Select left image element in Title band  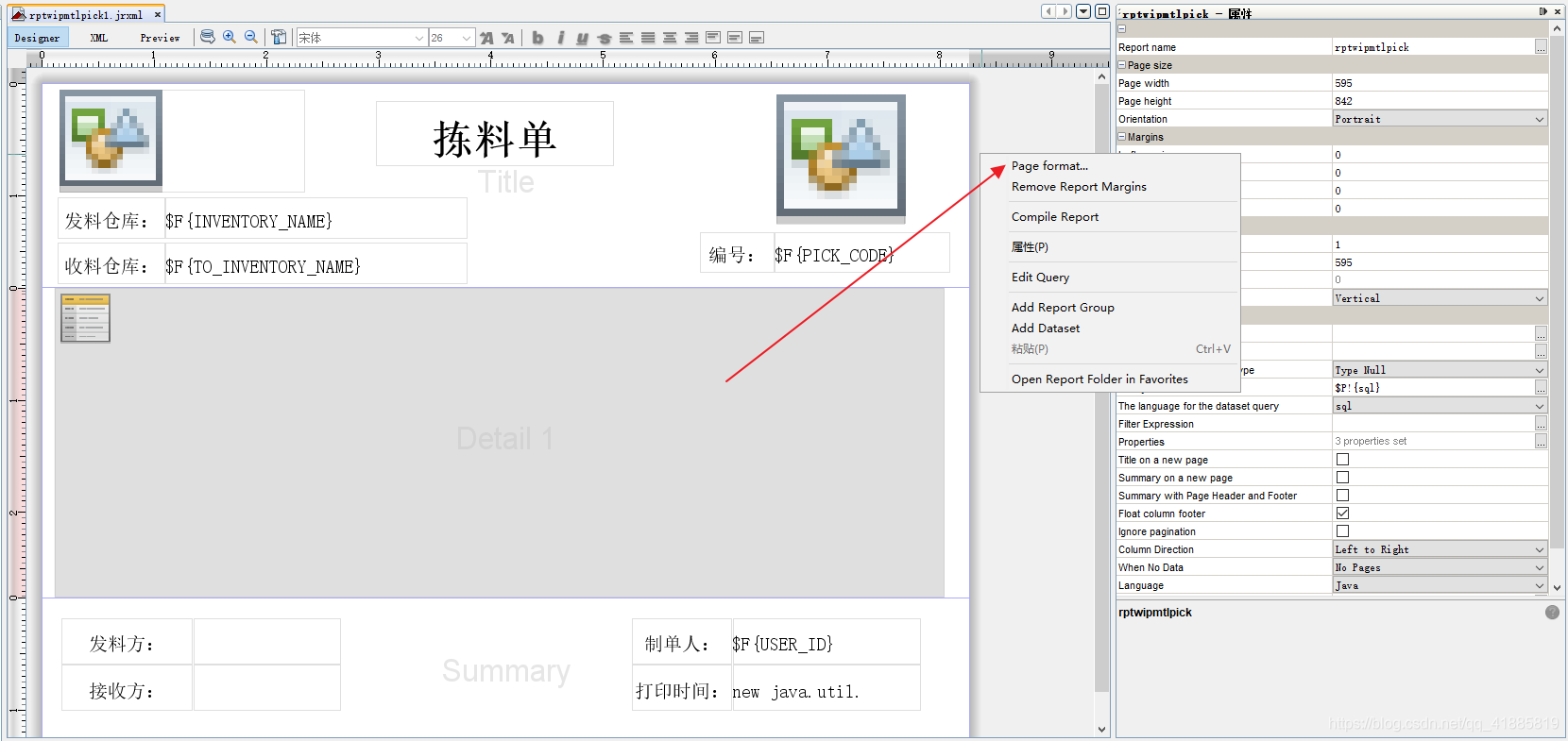click(111, 140)
